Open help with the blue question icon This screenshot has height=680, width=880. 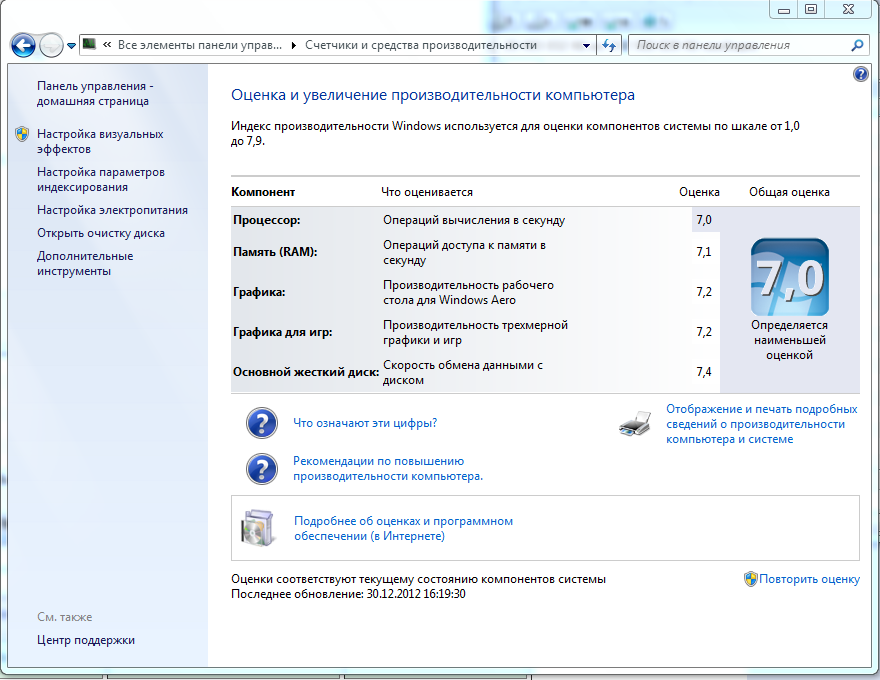[861, 74]
